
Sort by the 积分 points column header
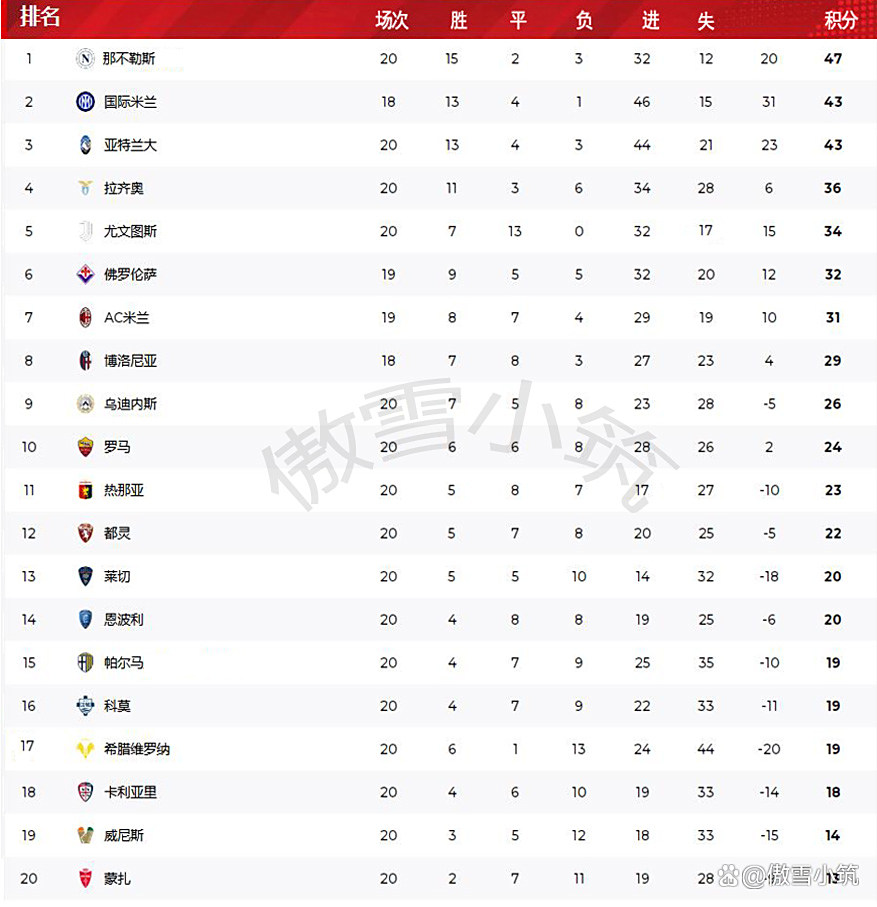point(841,20)
